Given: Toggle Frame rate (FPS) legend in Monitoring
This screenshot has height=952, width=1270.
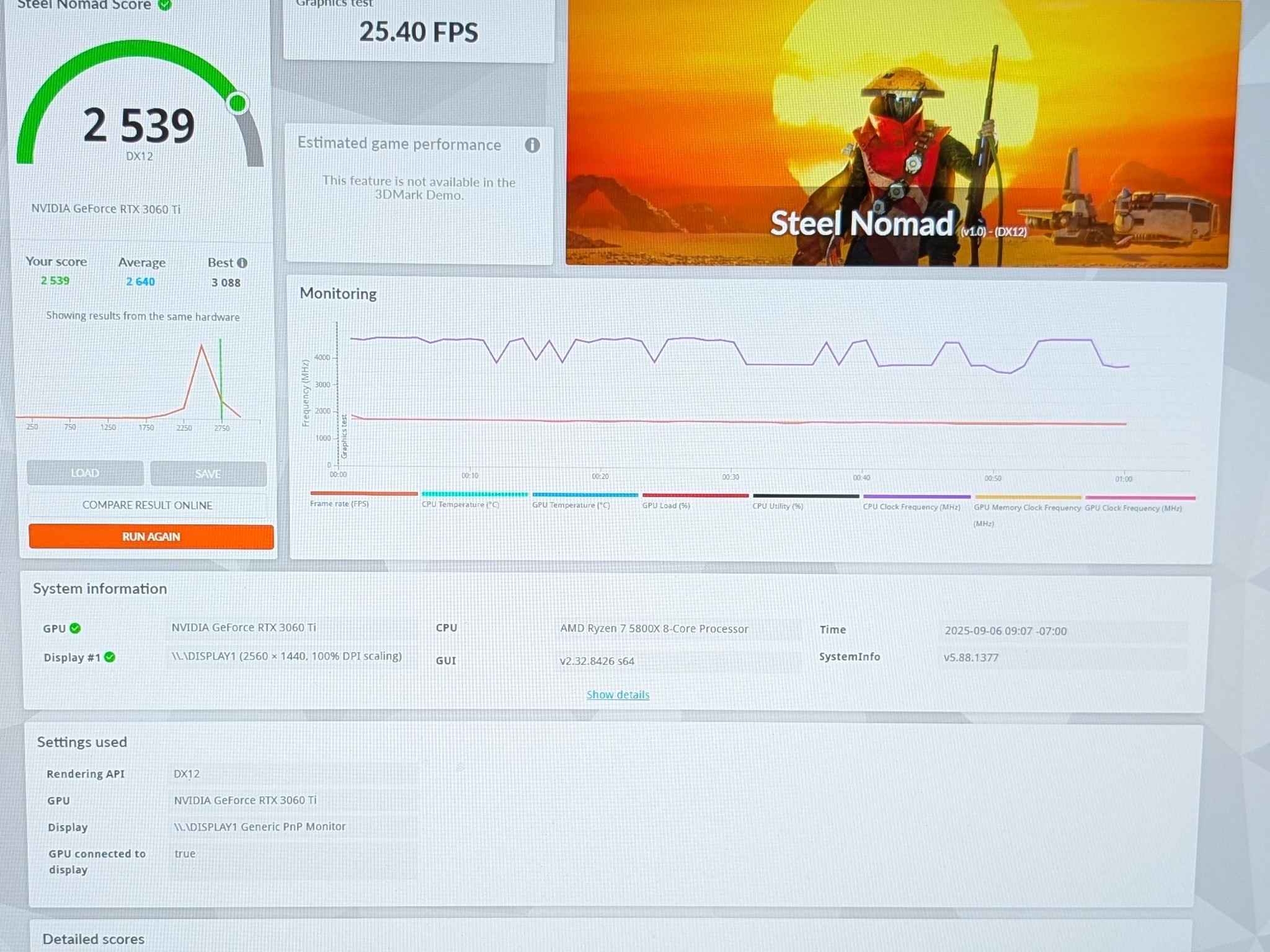Looking at the screenshot, I should click(x=363, y=499).
